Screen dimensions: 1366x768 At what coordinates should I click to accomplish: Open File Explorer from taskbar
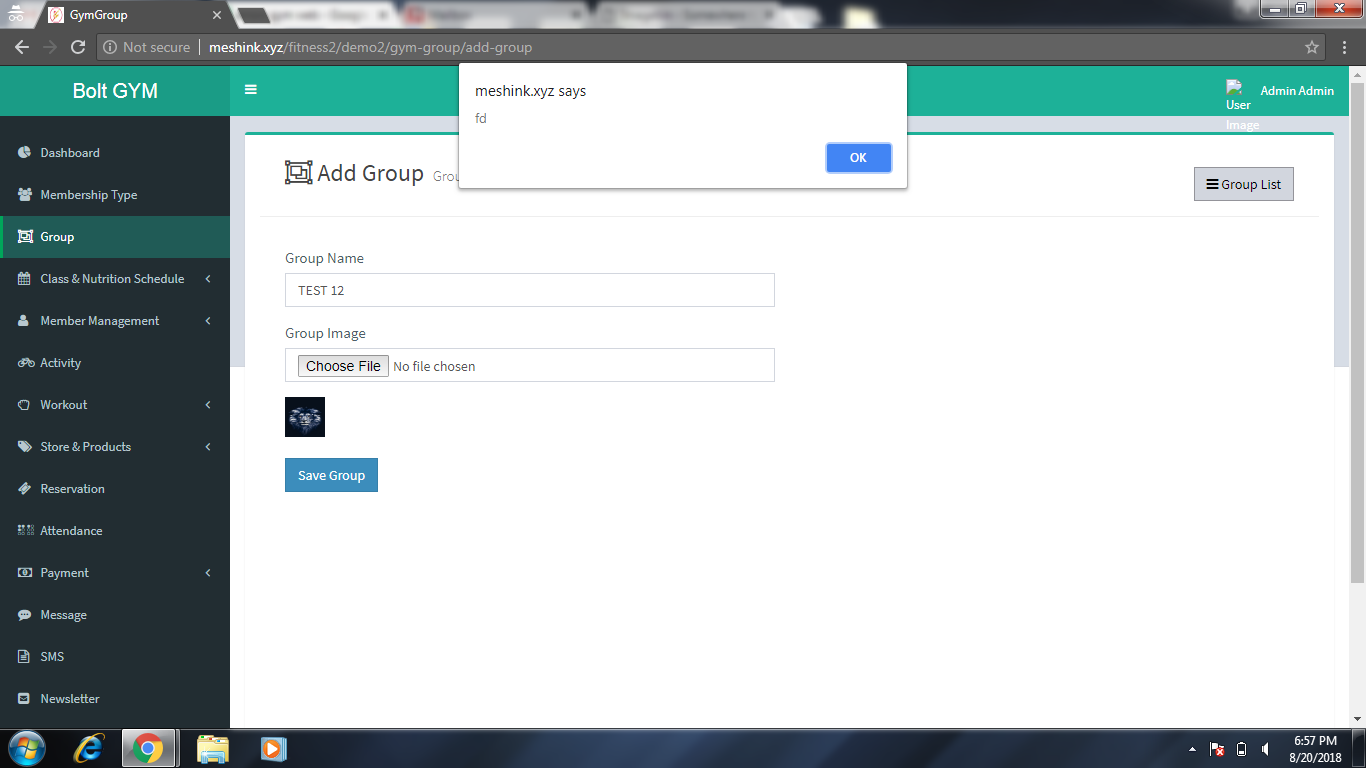213,748
